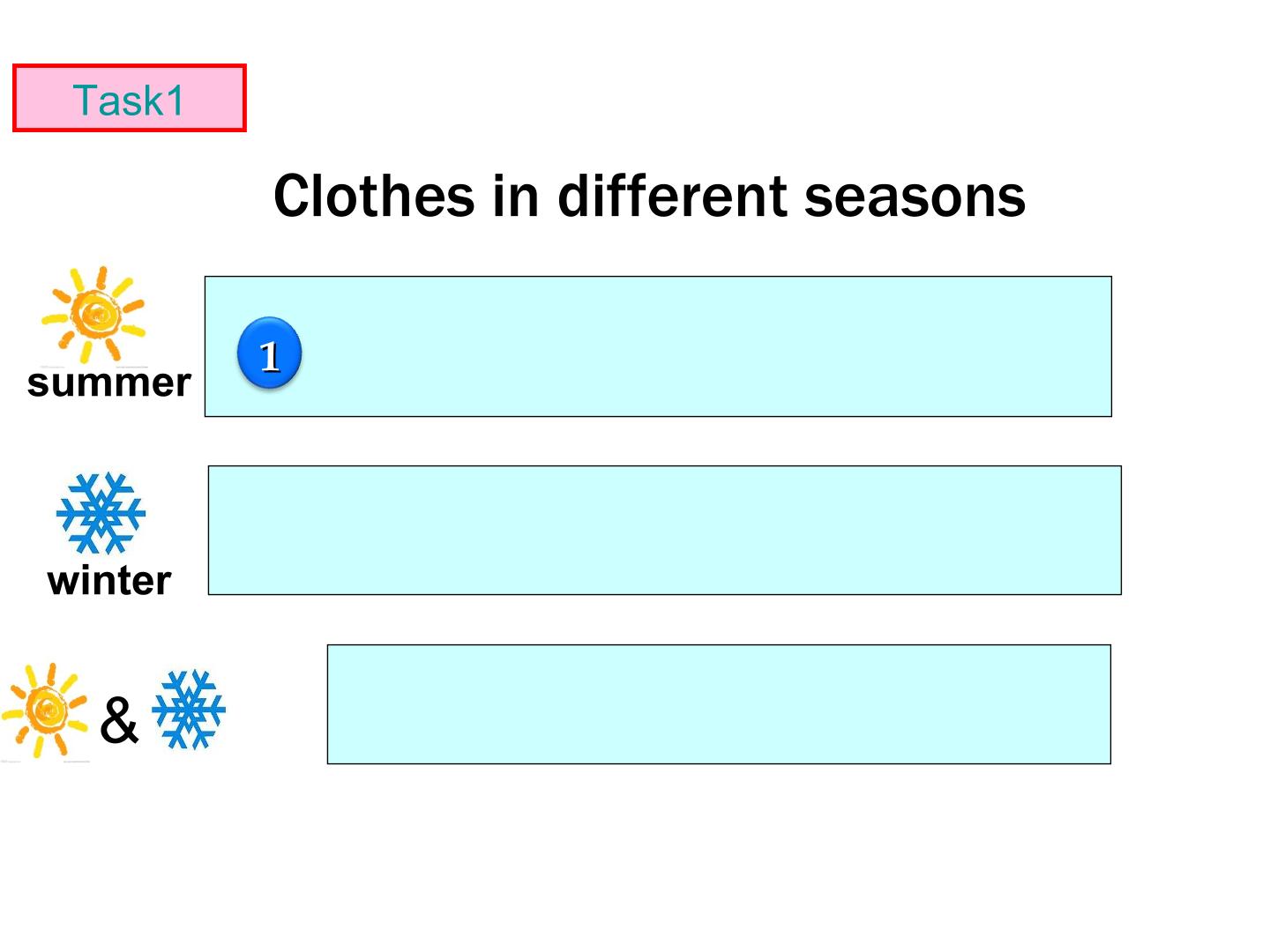Screen dimensions: 1270x952
Task: Click inside the summer clothes box
Action: point(658,346)
